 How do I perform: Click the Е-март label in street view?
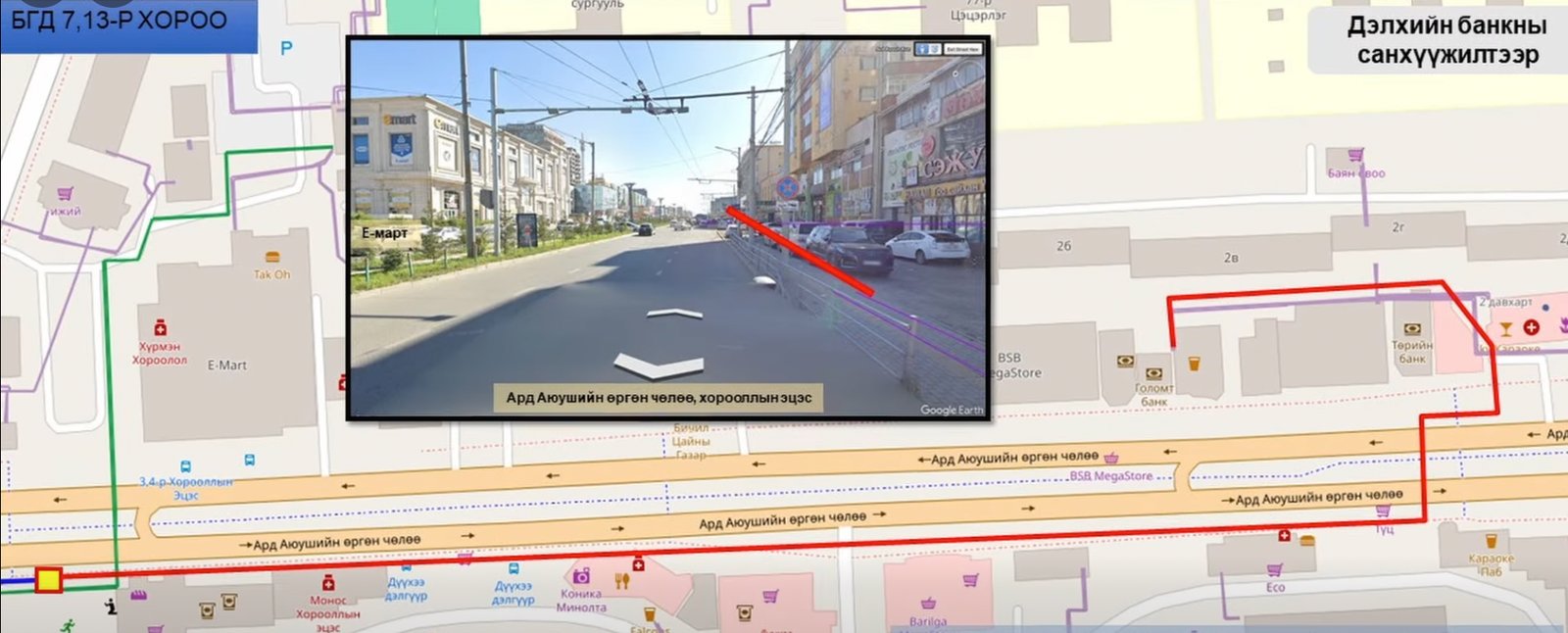pyautogui.click(x=384, y=233)
